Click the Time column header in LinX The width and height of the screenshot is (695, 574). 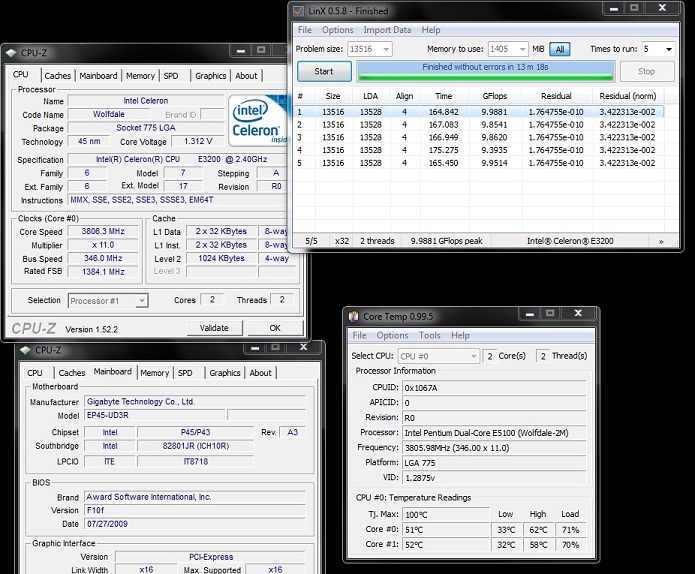444,96
